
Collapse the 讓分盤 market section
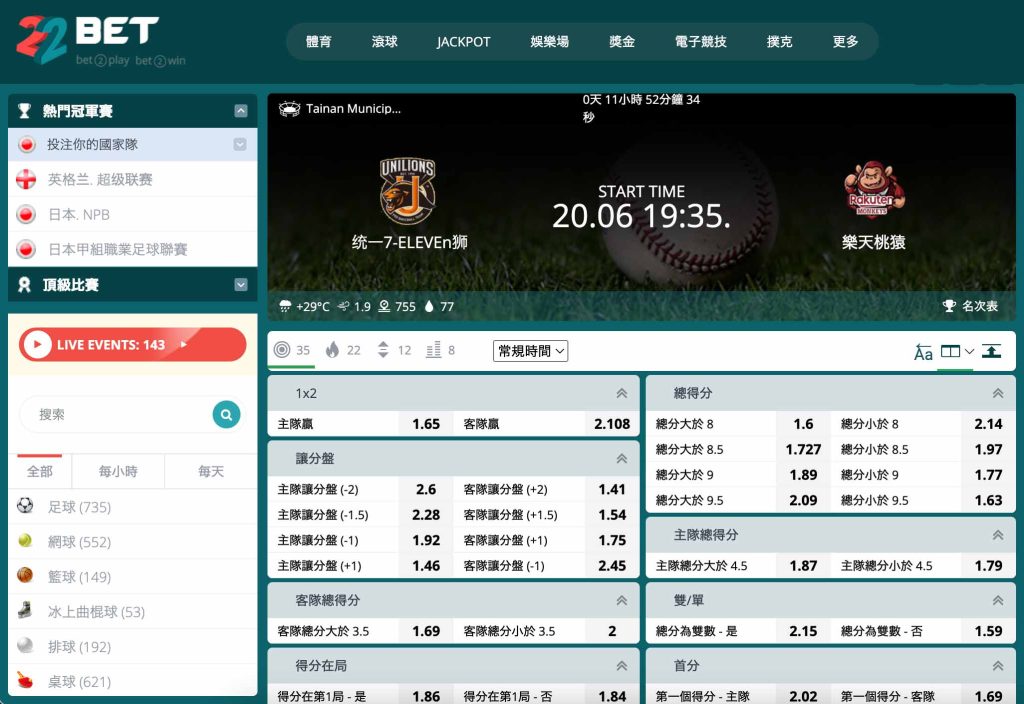click(622, 458)
